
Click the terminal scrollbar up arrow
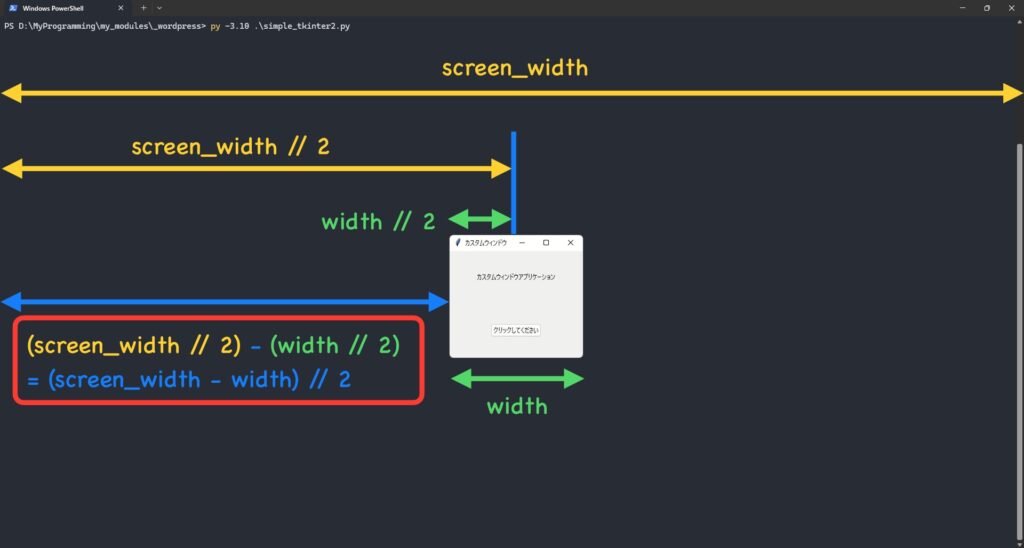pyautogui.click(x=1019, y=21)
